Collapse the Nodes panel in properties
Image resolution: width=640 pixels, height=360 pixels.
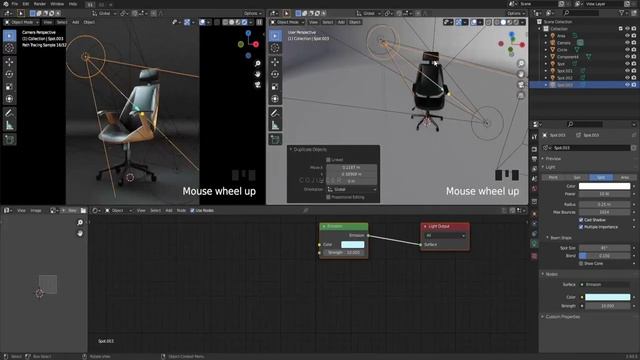[x=551, y=274]
